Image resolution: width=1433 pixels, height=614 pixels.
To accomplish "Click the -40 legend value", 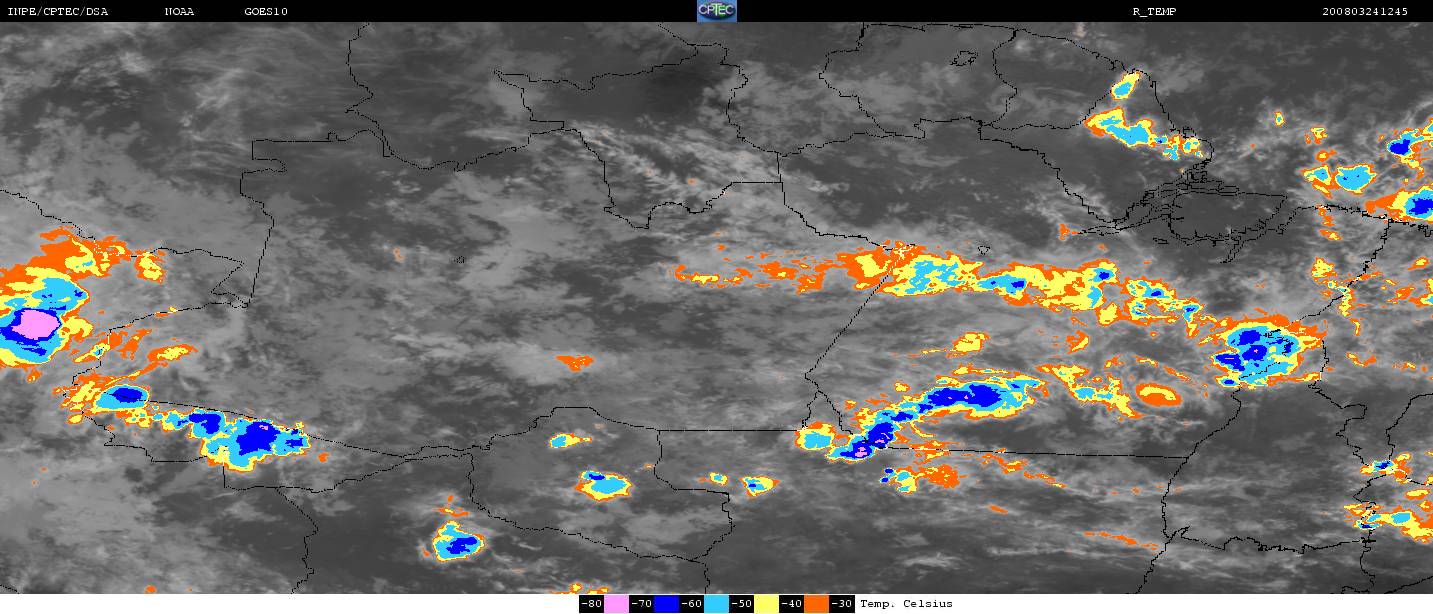I will tap(791, 604).
